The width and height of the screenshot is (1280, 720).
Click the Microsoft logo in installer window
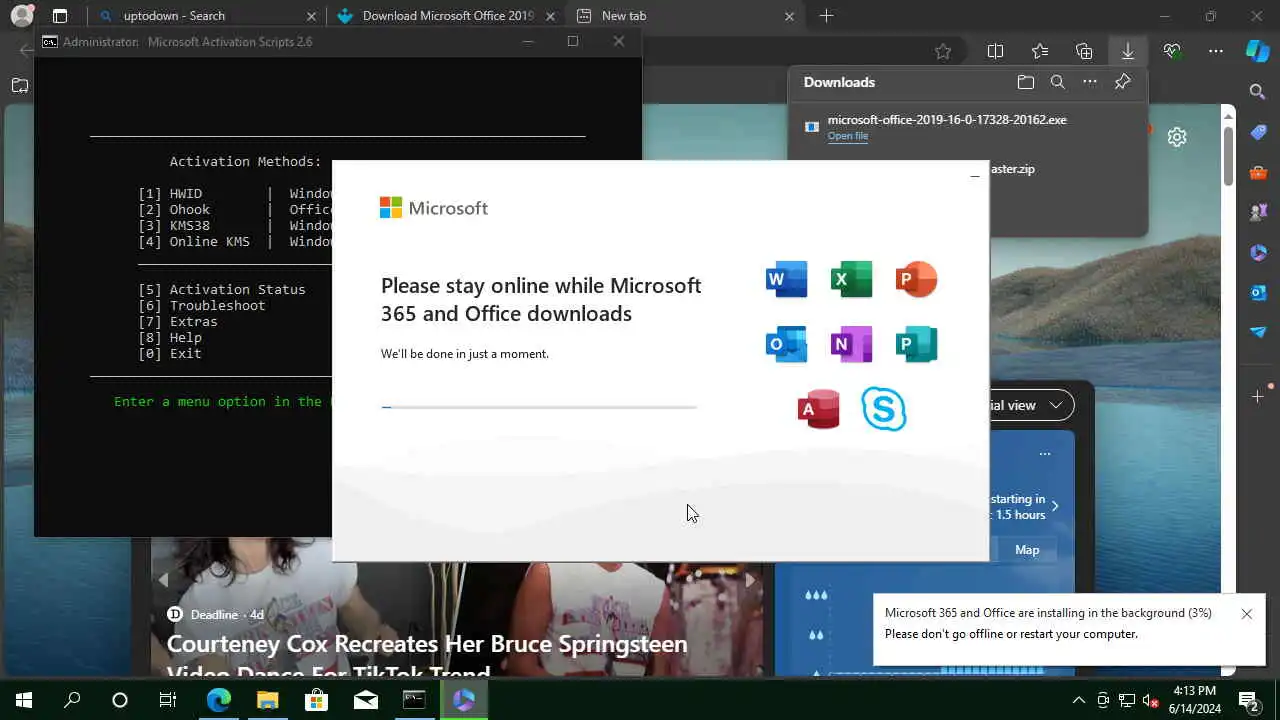point(434,208)
